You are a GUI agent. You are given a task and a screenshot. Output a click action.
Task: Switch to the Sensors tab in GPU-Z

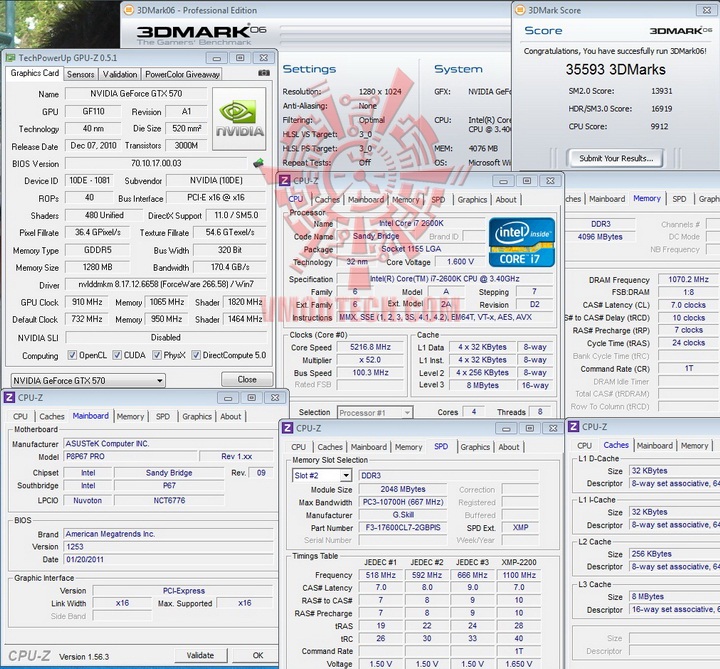(80, 74)
